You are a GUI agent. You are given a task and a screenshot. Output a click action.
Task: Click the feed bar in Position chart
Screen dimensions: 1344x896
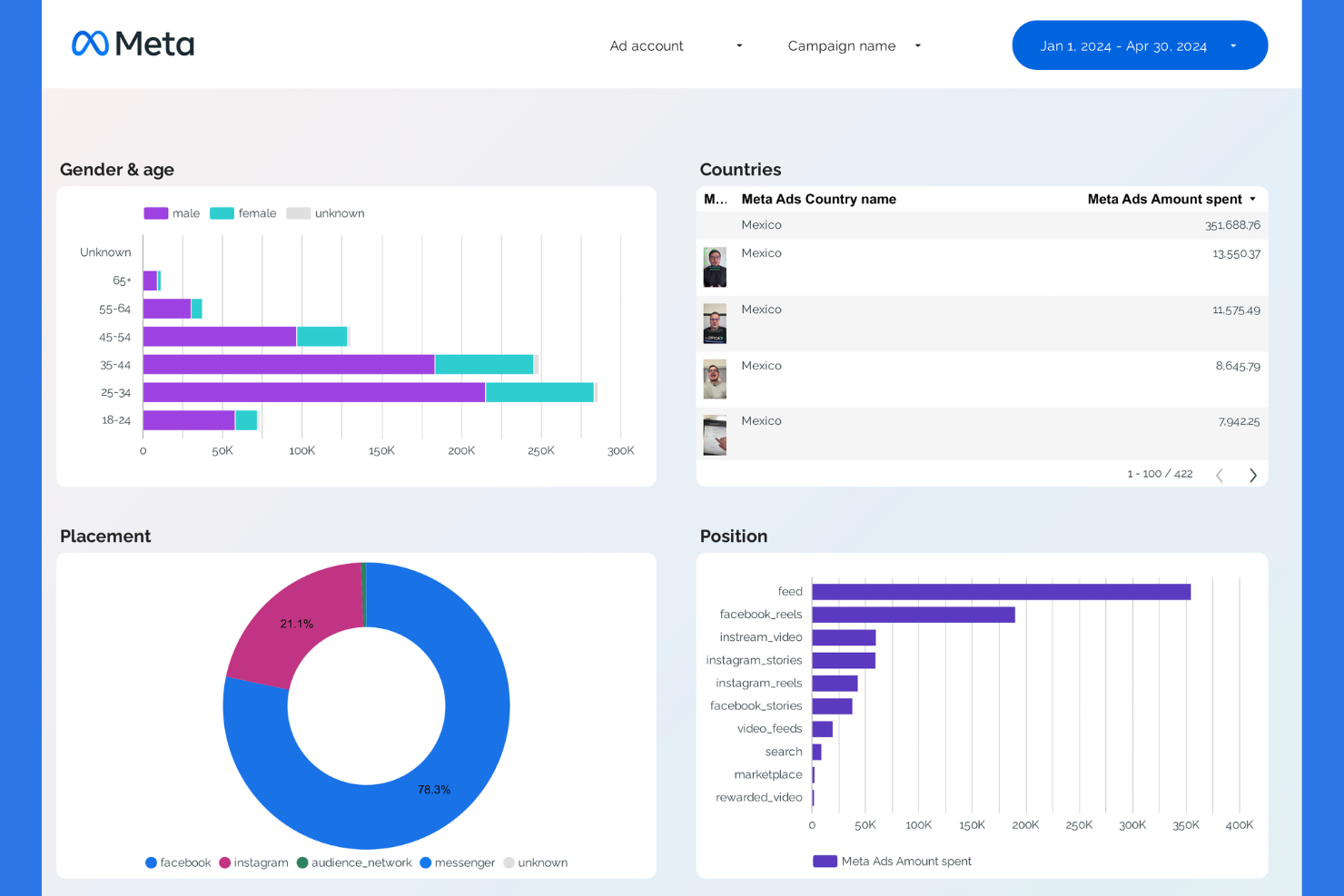click(x=1001, y=592)
